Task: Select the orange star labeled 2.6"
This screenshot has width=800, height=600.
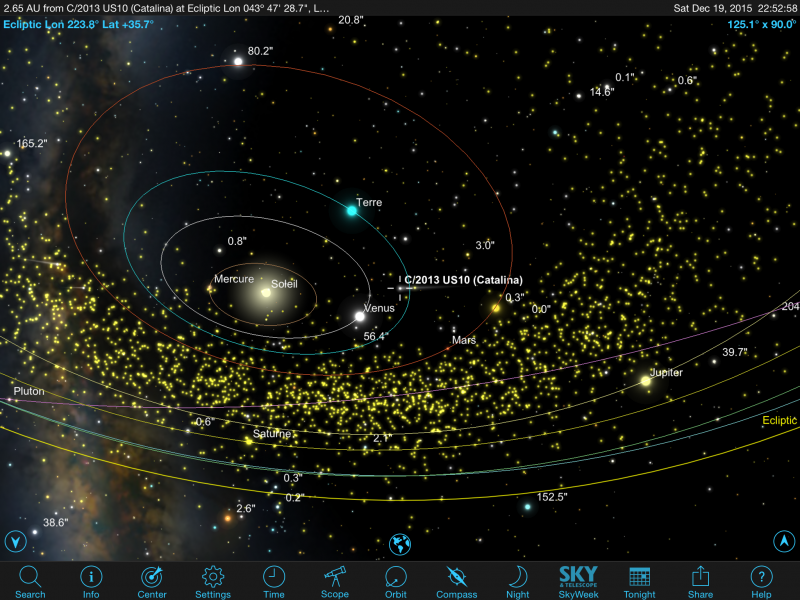Action: click(x=228, y=518)
